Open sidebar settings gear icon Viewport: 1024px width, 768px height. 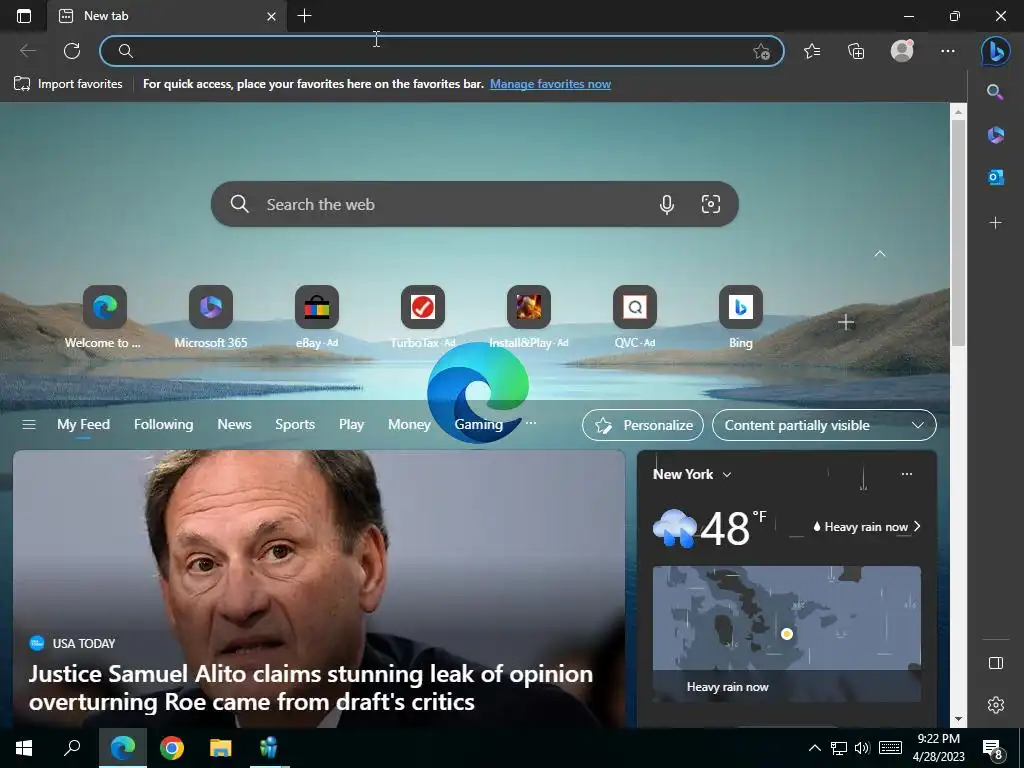995,705
